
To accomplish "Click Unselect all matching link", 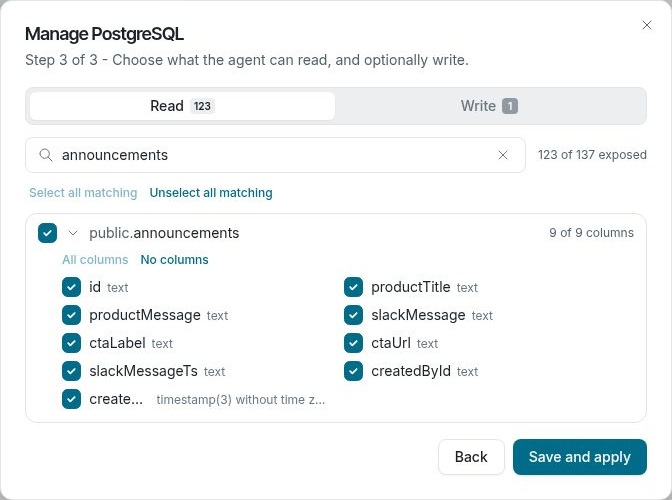I will pos(211,193).
